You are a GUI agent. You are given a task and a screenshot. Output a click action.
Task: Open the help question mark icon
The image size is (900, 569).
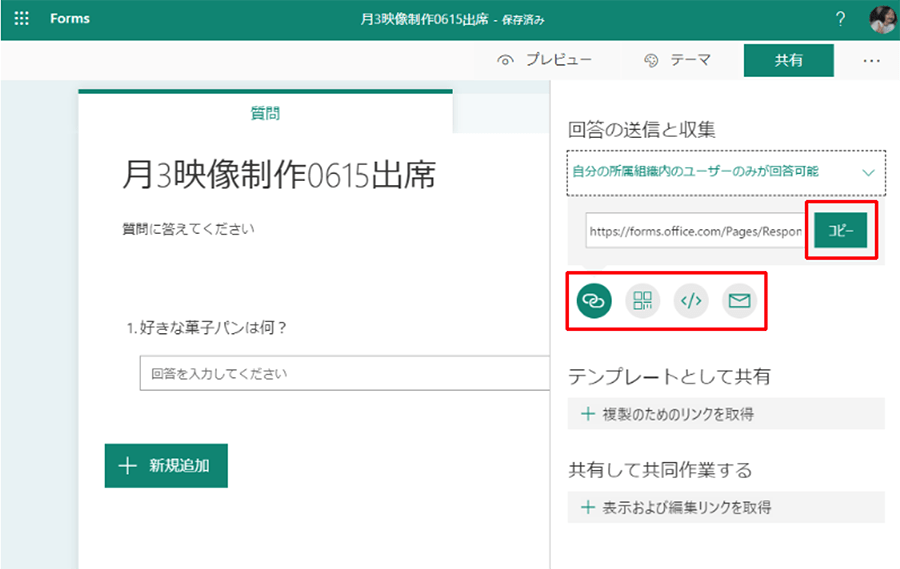(840, 19)
